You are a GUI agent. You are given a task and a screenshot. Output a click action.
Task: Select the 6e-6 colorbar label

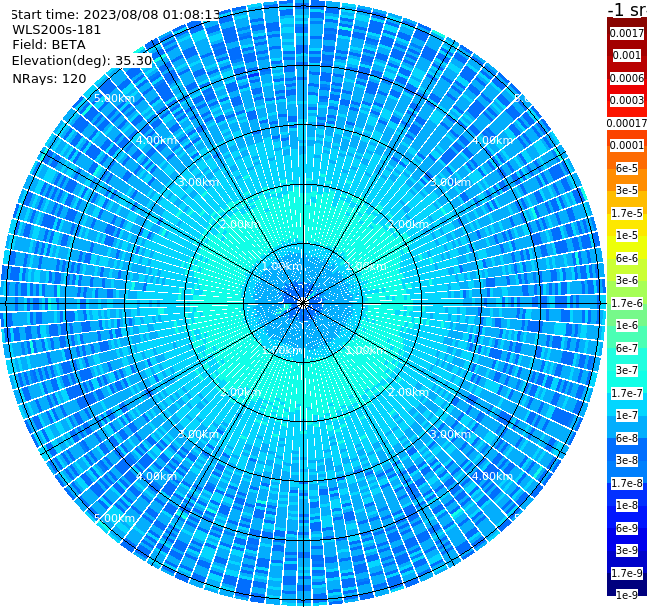pos(627,258)
